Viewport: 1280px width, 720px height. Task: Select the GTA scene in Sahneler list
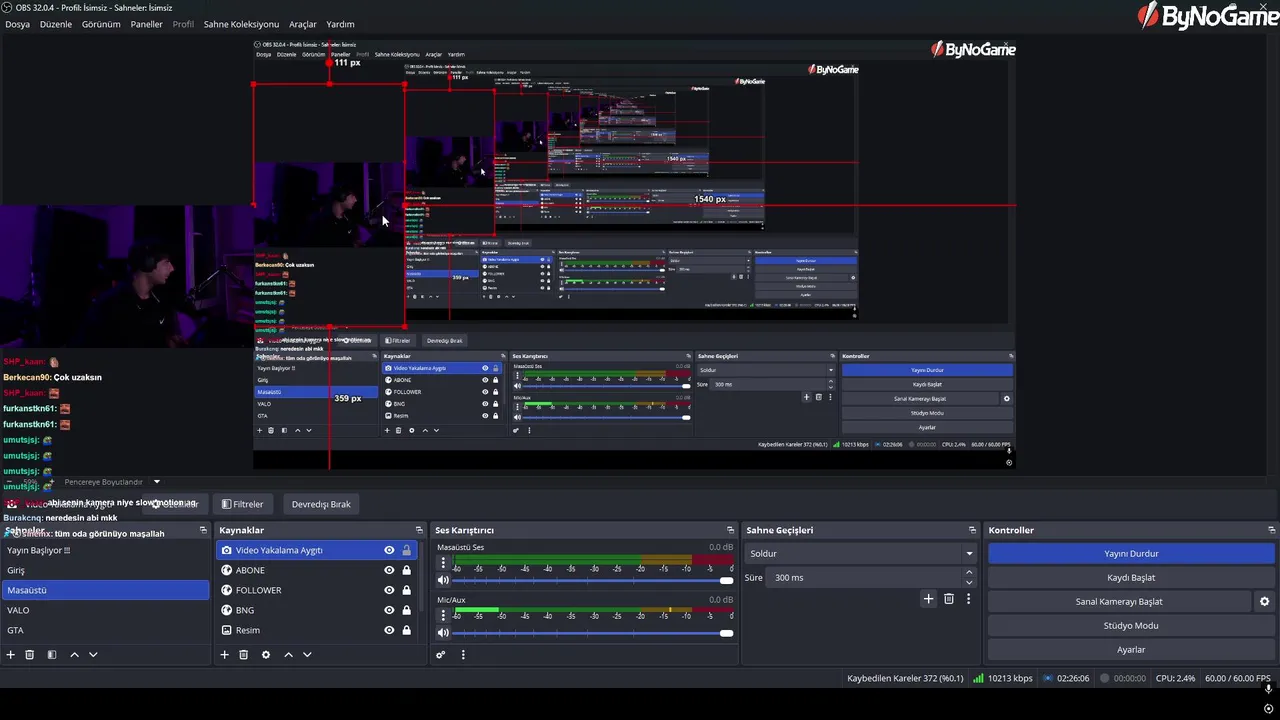point(105,630)
